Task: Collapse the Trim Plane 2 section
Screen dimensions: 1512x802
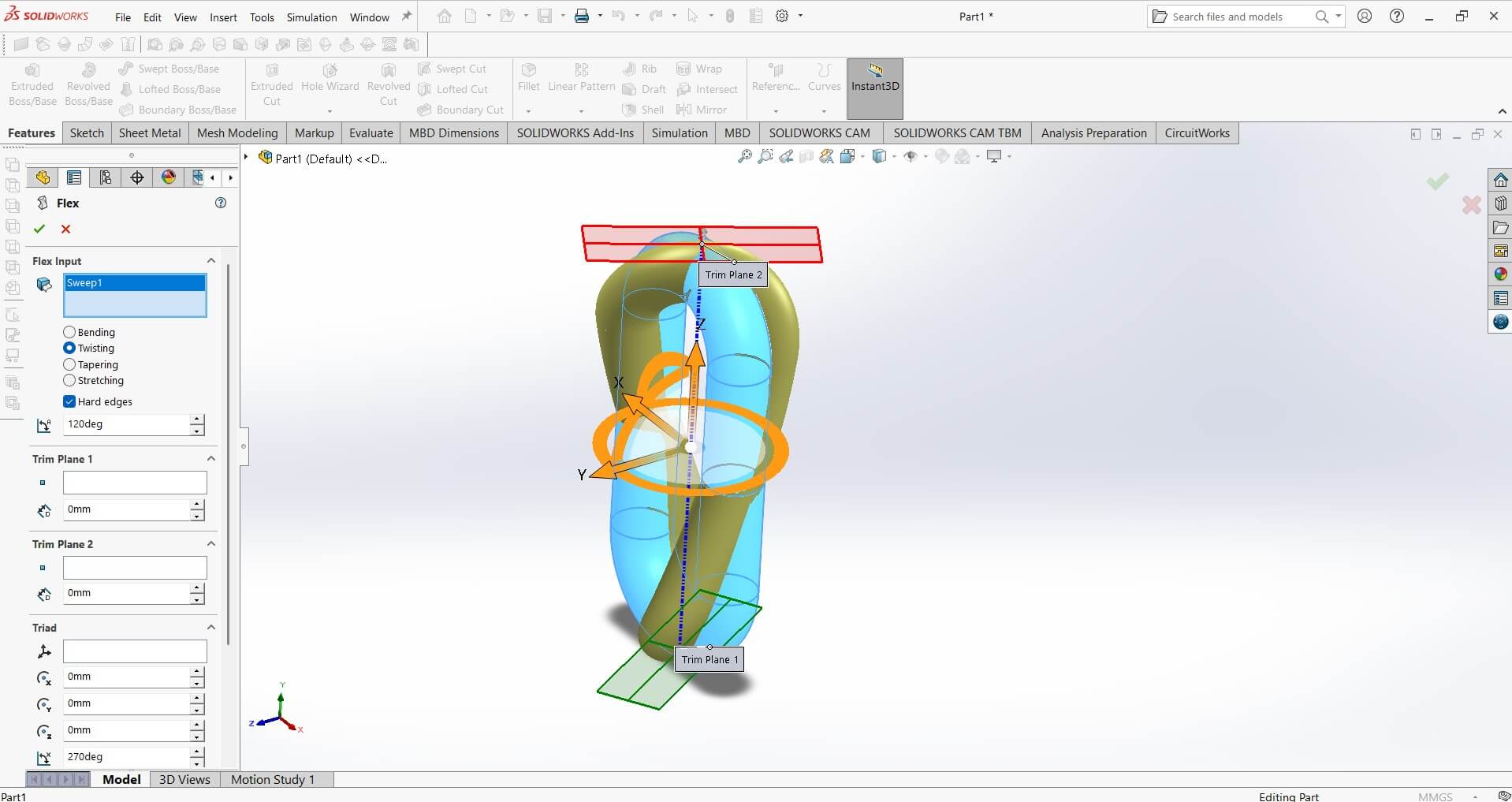Action: (211, 543)
